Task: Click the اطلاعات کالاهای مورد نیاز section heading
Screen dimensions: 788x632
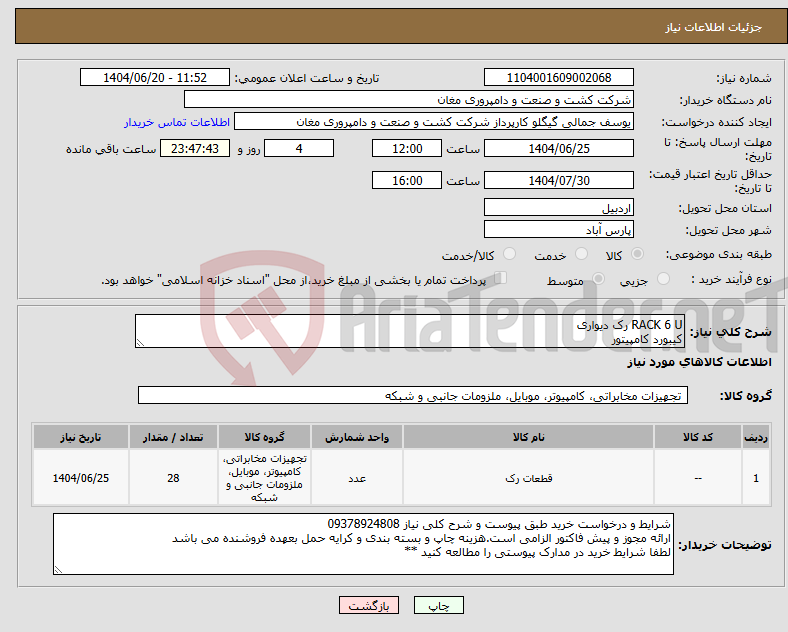Action: click(x=699, y=362)
